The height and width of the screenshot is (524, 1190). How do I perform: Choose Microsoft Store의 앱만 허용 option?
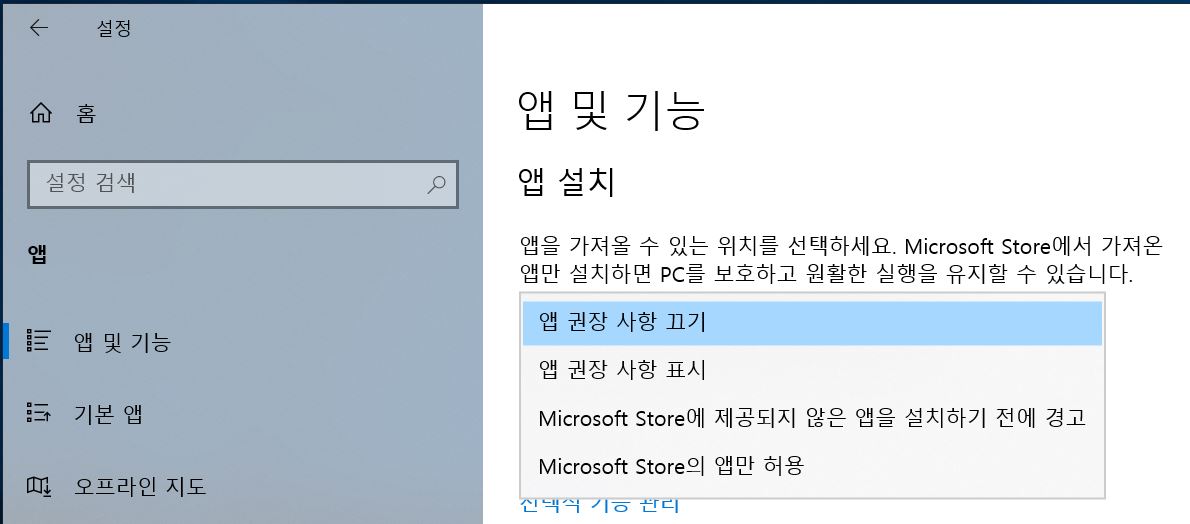click(x=812, y=465)
